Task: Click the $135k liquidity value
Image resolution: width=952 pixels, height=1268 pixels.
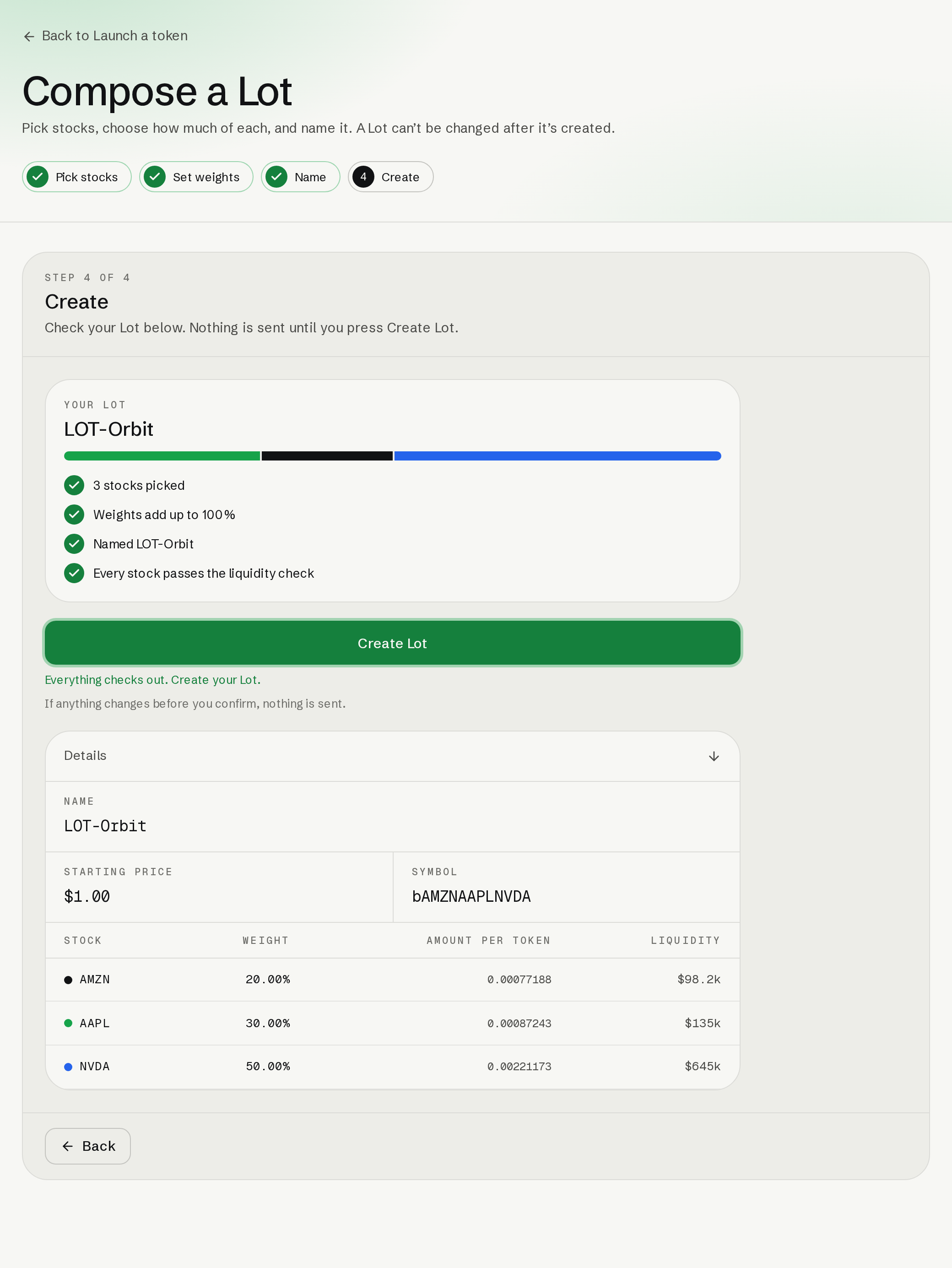Action: tap(702, 1023)
